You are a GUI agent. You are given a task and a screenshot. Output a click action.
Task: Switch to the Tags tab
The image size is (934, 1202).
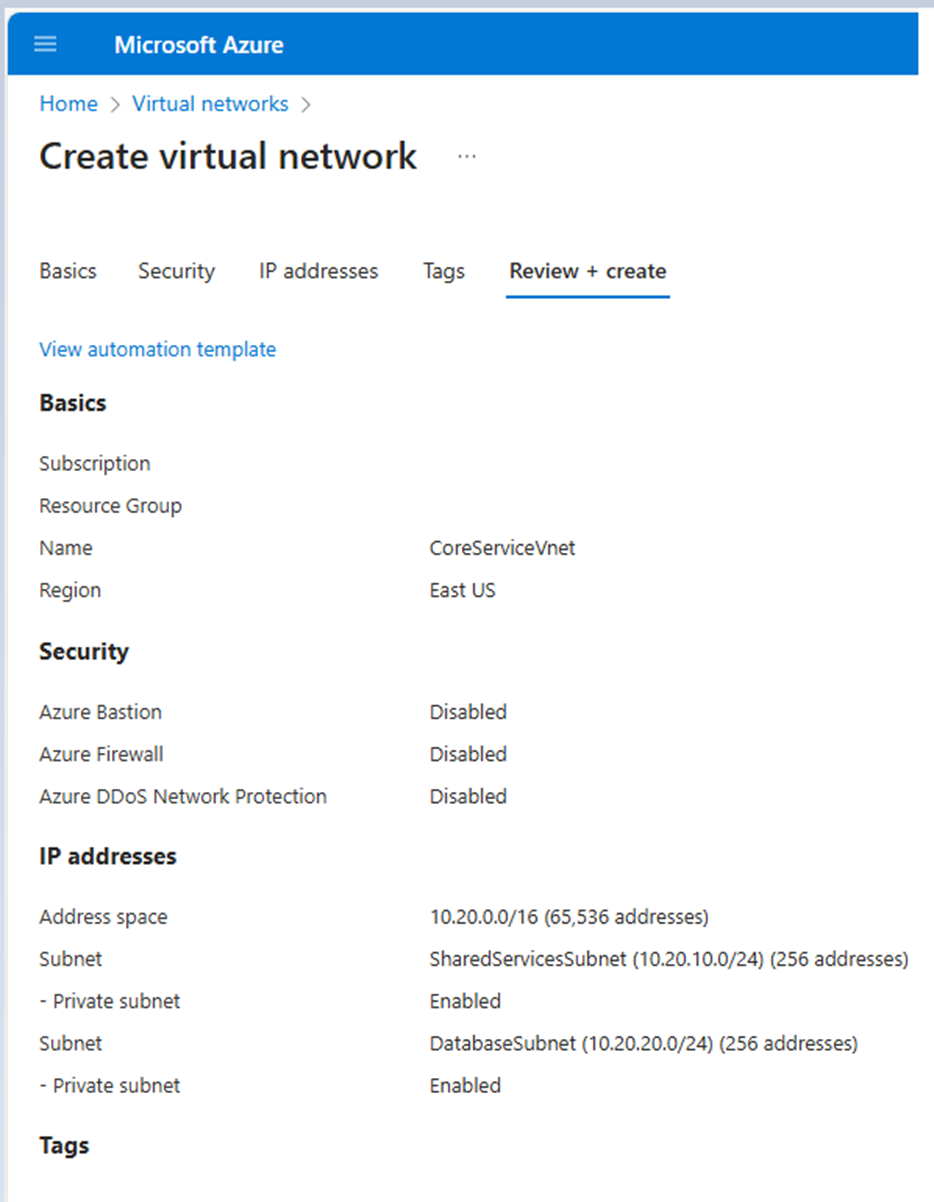[x=444, y=271]
